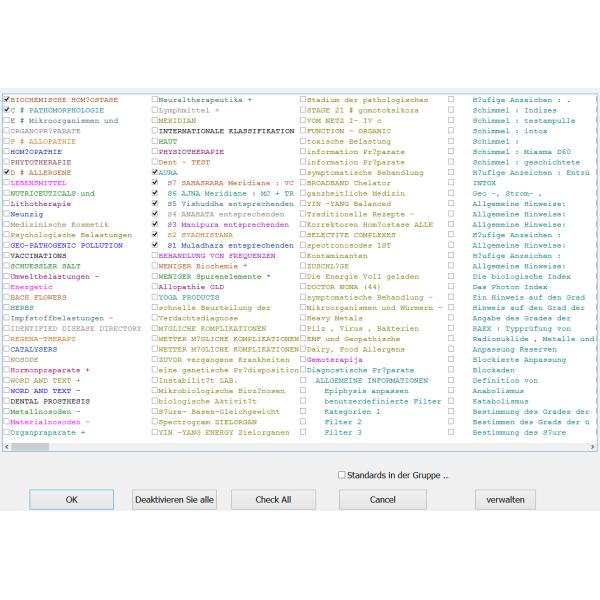Click the horizontal scrollbar of the list

300,447
